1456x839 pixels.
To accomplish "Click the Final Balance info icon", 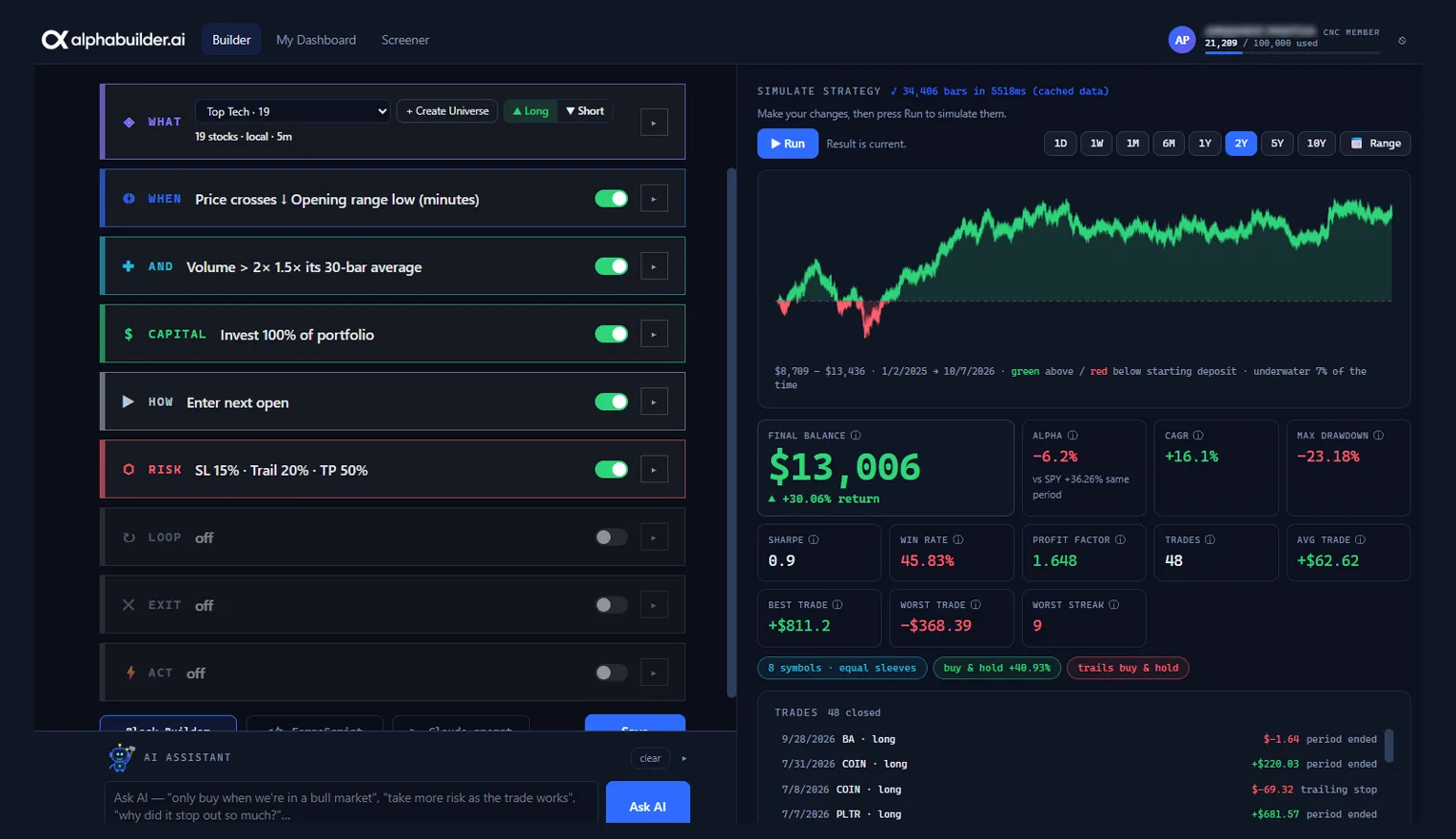I will tap(856, 436).
